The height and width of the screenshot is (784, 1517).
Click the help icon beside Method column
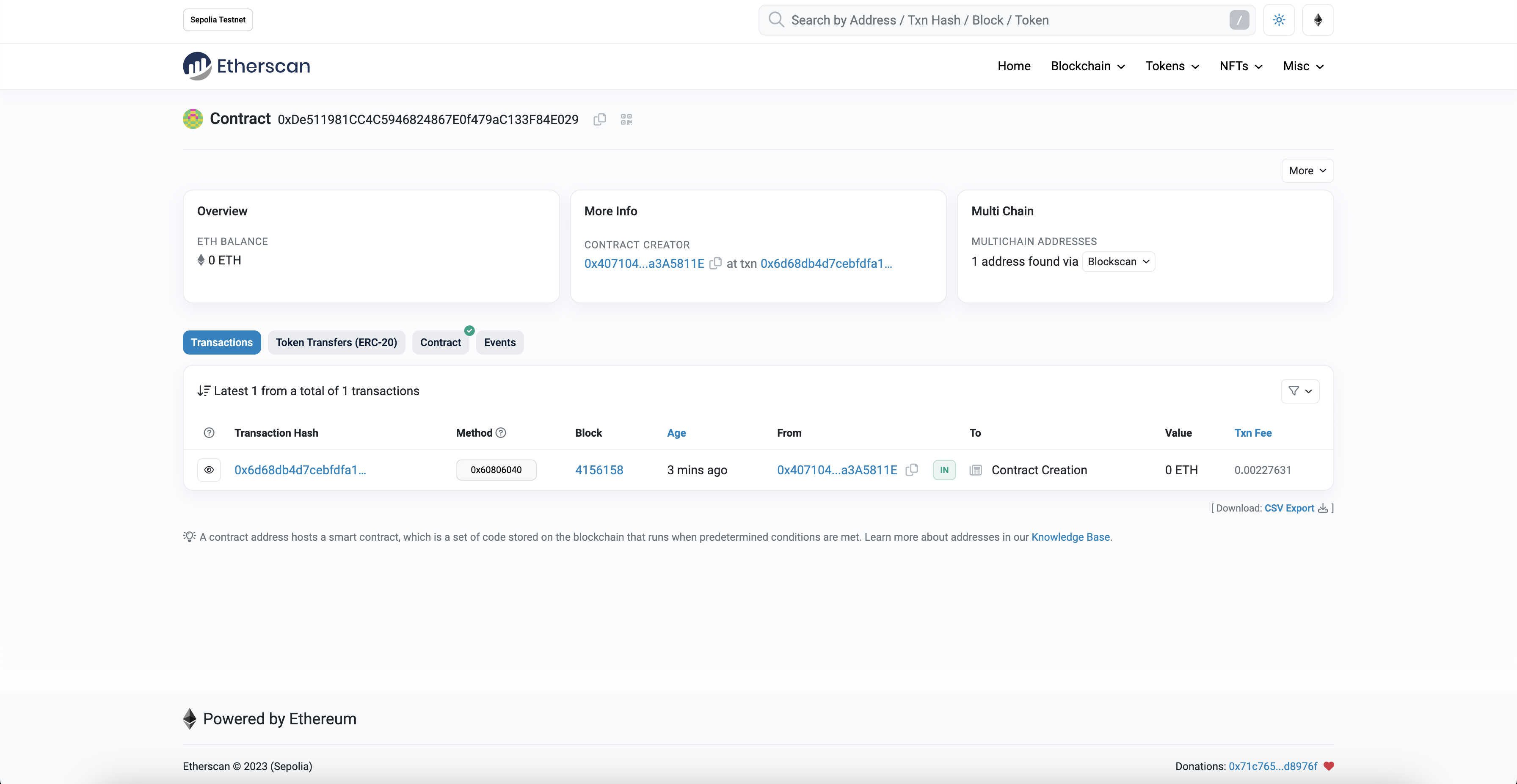coord(501,432)
